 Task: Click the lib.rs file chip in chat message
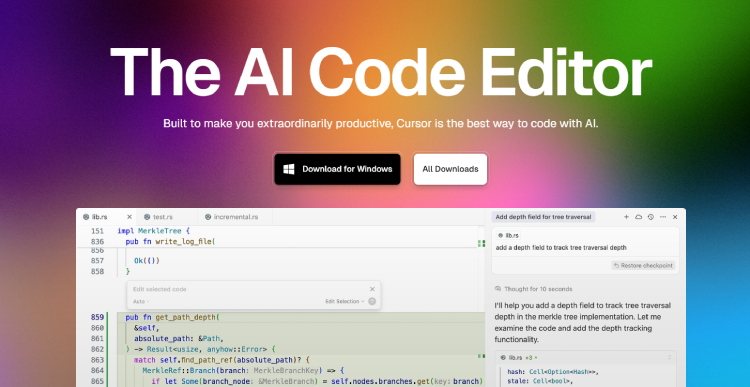click(508, 235)
